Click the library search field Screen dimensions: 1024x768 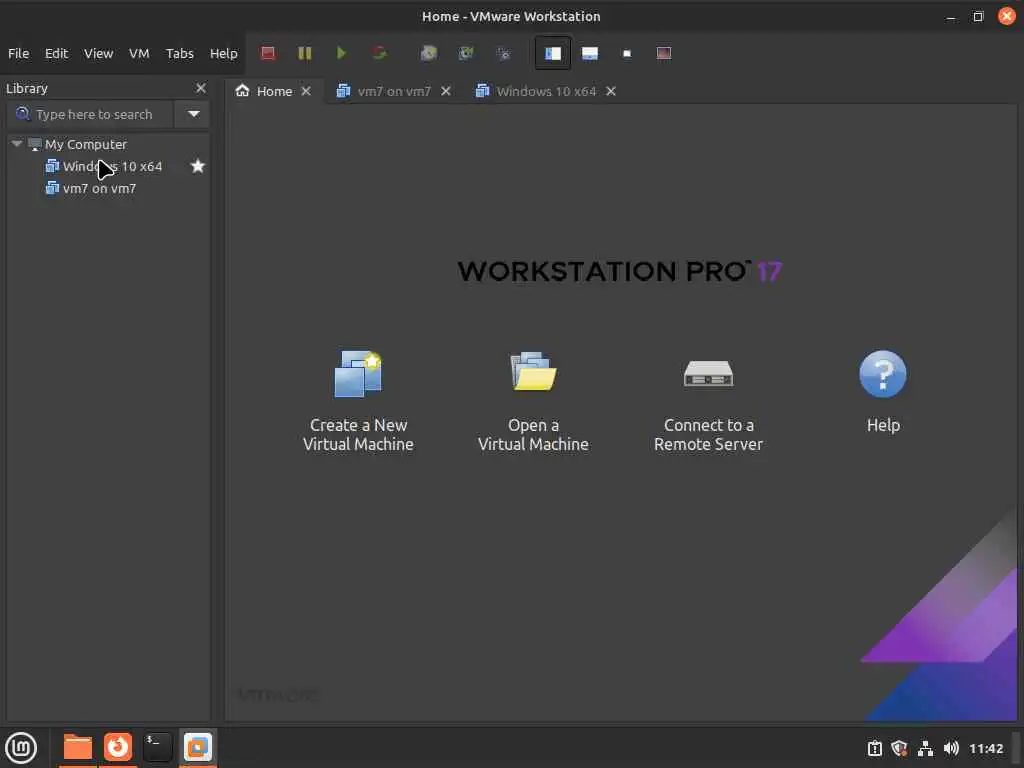tap(90, 114)
